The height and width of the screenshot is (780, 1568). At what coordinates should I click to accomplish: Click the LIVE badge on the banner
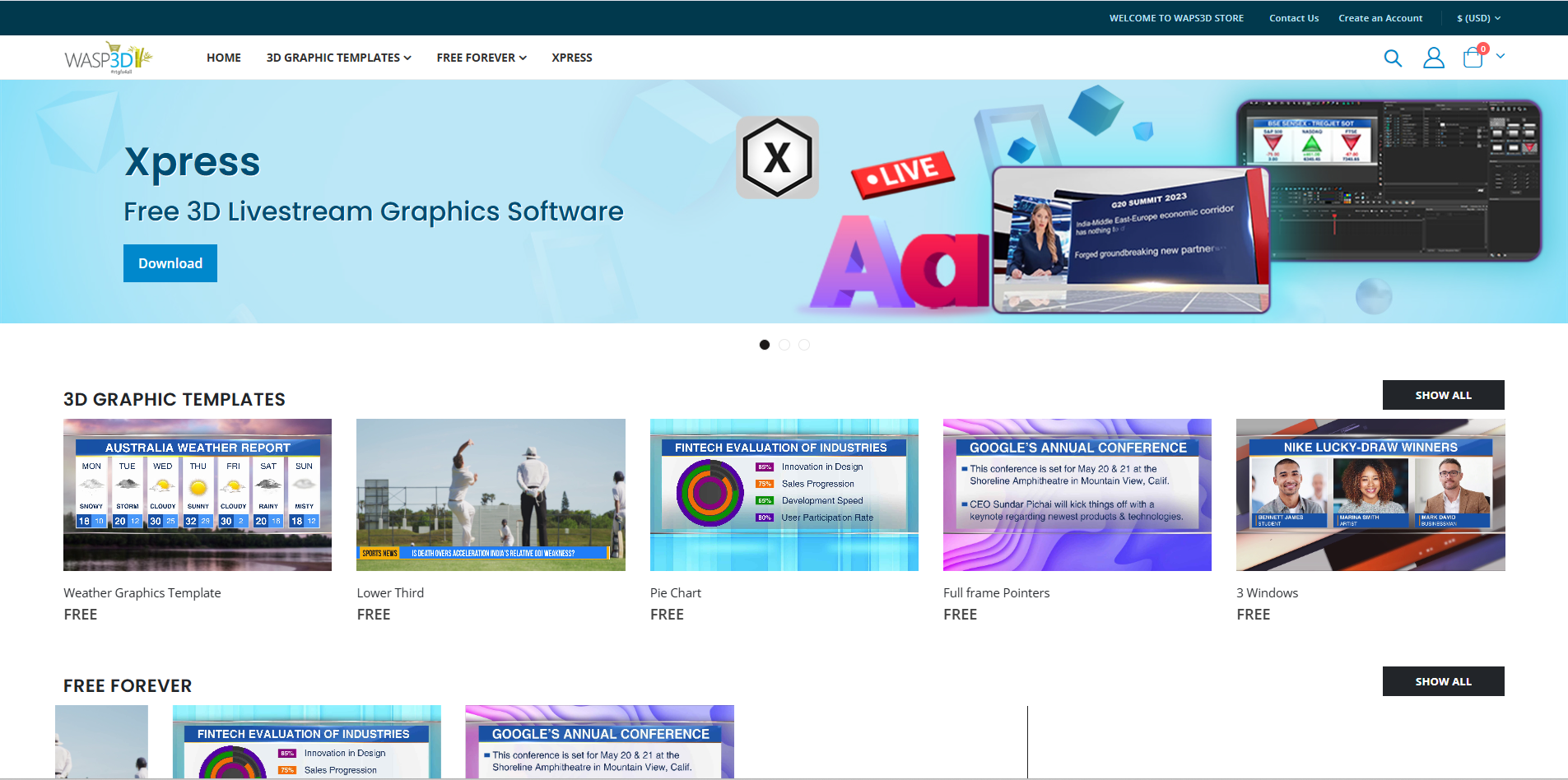click(903, 174)
